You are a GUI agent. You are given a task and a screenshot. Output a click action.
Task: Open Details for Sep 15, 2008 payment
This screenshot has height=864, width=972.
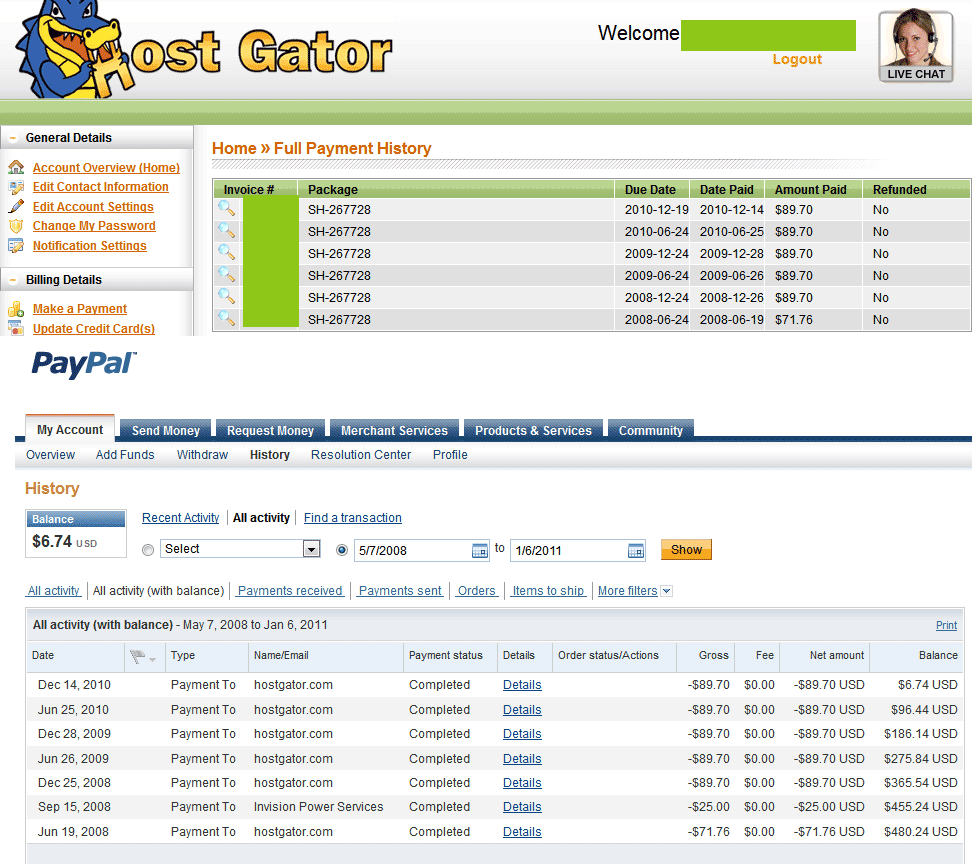tap(522, 807)
